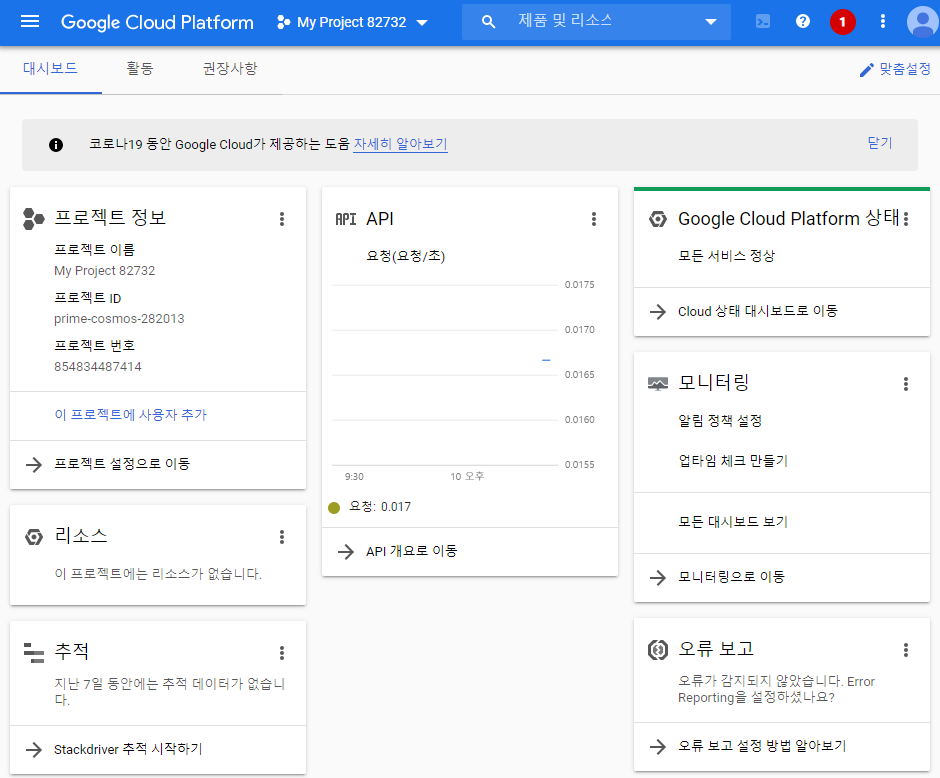Open 자세히 알아보기 link in banner
The width and height of the screenshot is (940, 778).
pos(400,144)
